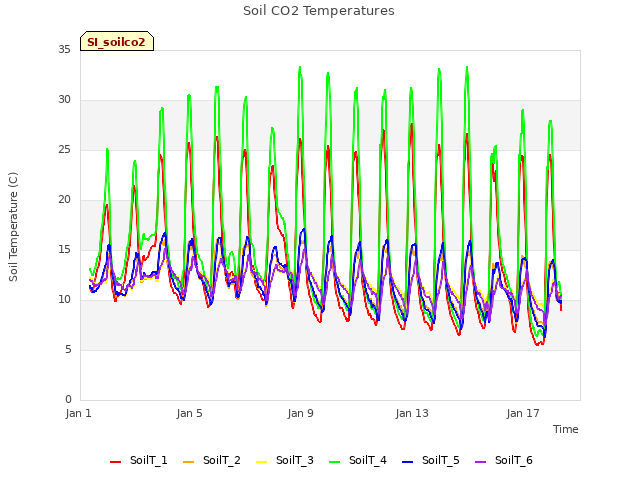Screen dimensions: 640x480
Task: Click the yellow SoilT_3 legend color marker
Action: pos(262,462)
